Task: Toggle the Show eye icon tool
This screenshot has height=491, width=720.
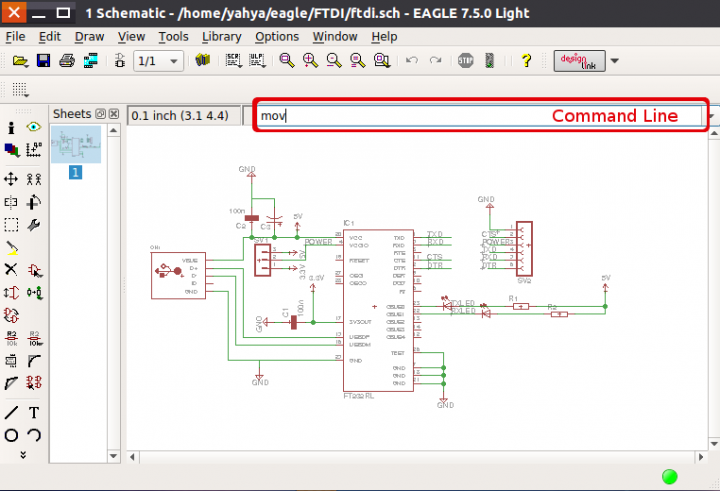Action: pyautogui.click(x=34, y=127)
